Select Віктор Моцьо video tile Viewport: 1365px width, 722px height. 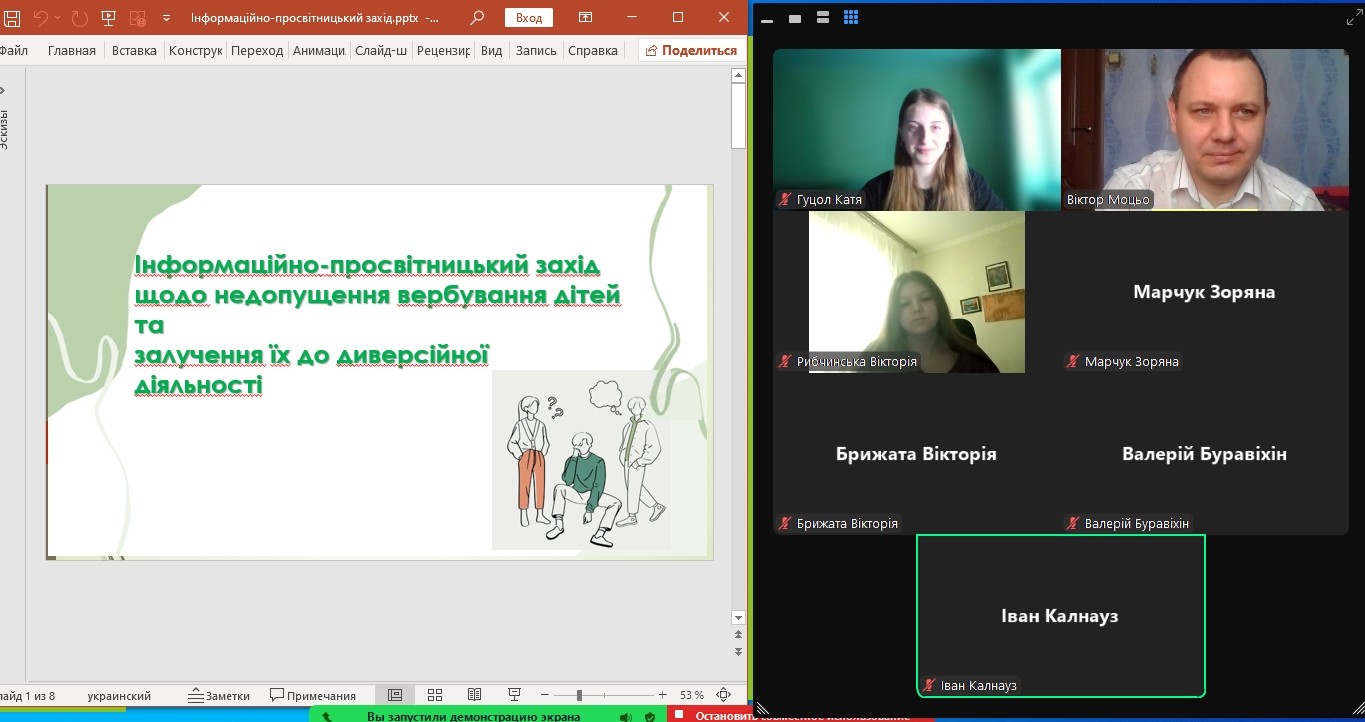tap(1205, 130)
